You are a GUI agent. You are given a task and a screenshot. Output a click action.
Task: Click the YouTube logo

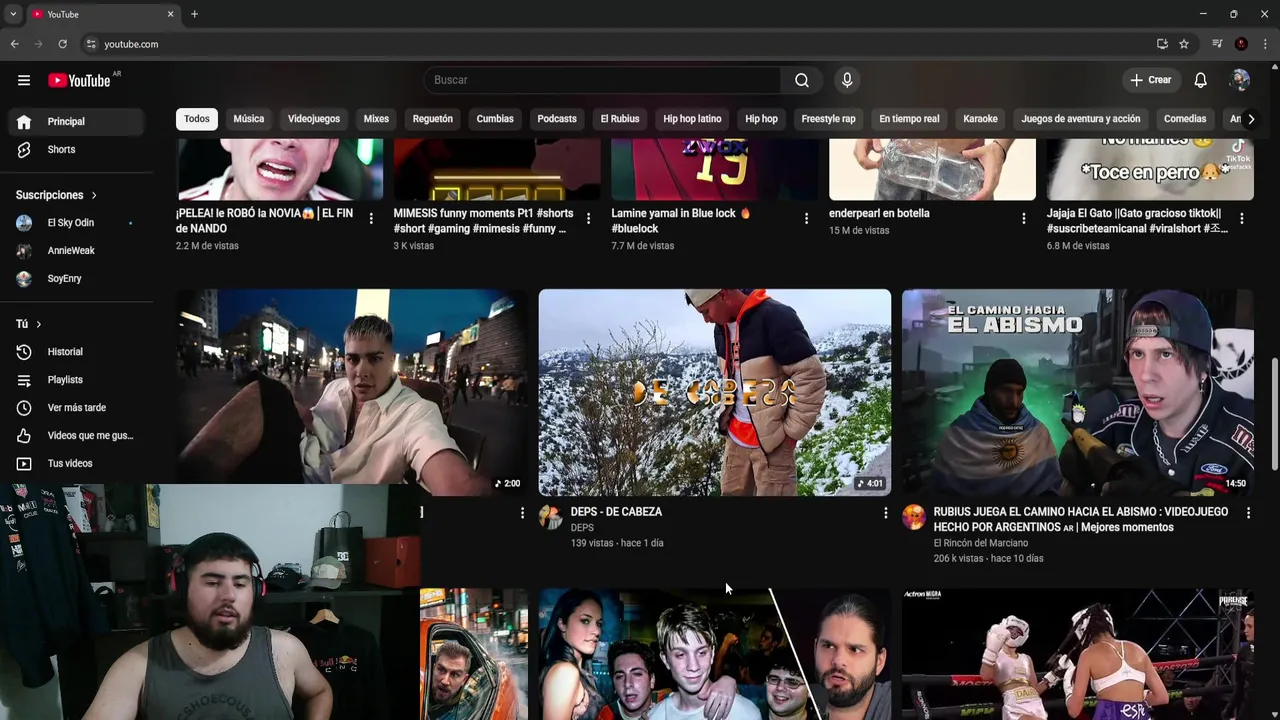(79, 80)
